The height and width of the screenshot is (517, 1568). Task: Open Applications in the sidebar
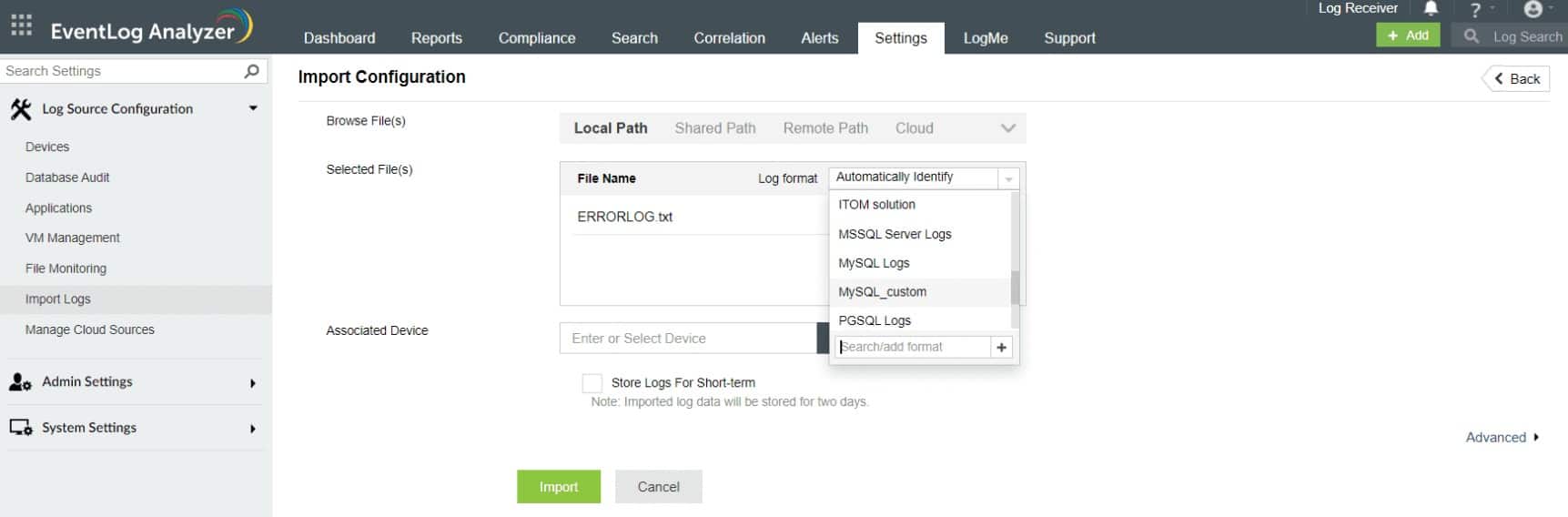pyautogui.click(x=58, y=208)
